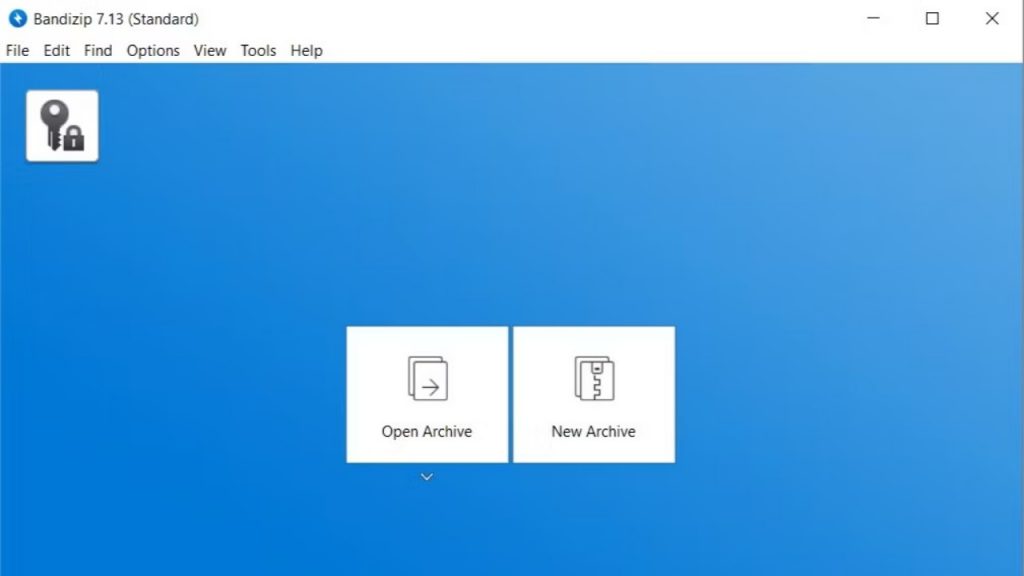Maximize the Bandizip window
This screenshot has height=576, width=1024.
coord(932,19)
